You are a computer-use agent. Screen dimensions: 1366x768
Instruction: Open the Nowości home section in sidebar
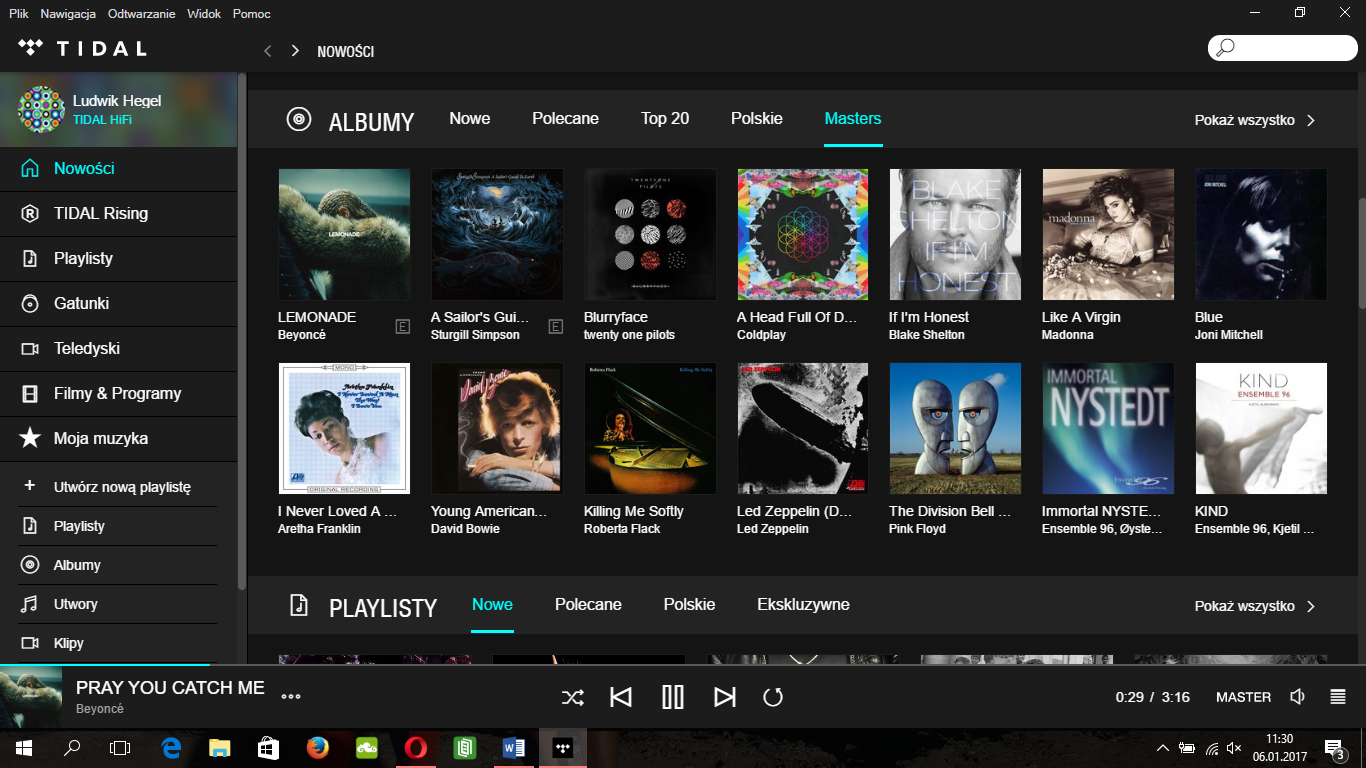click(x=118, y=168)
